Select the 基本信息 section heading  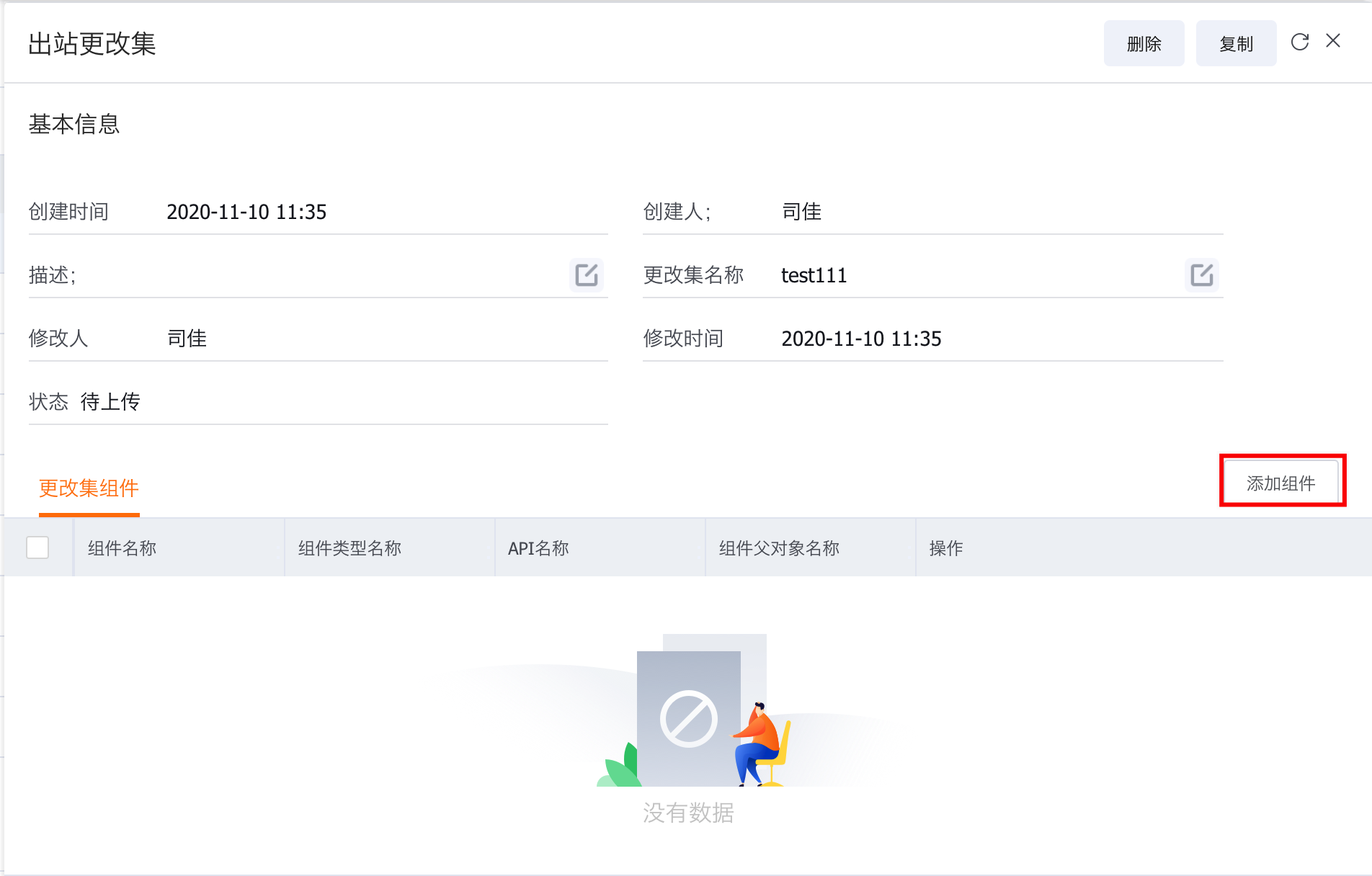click(x=74, y=125)
